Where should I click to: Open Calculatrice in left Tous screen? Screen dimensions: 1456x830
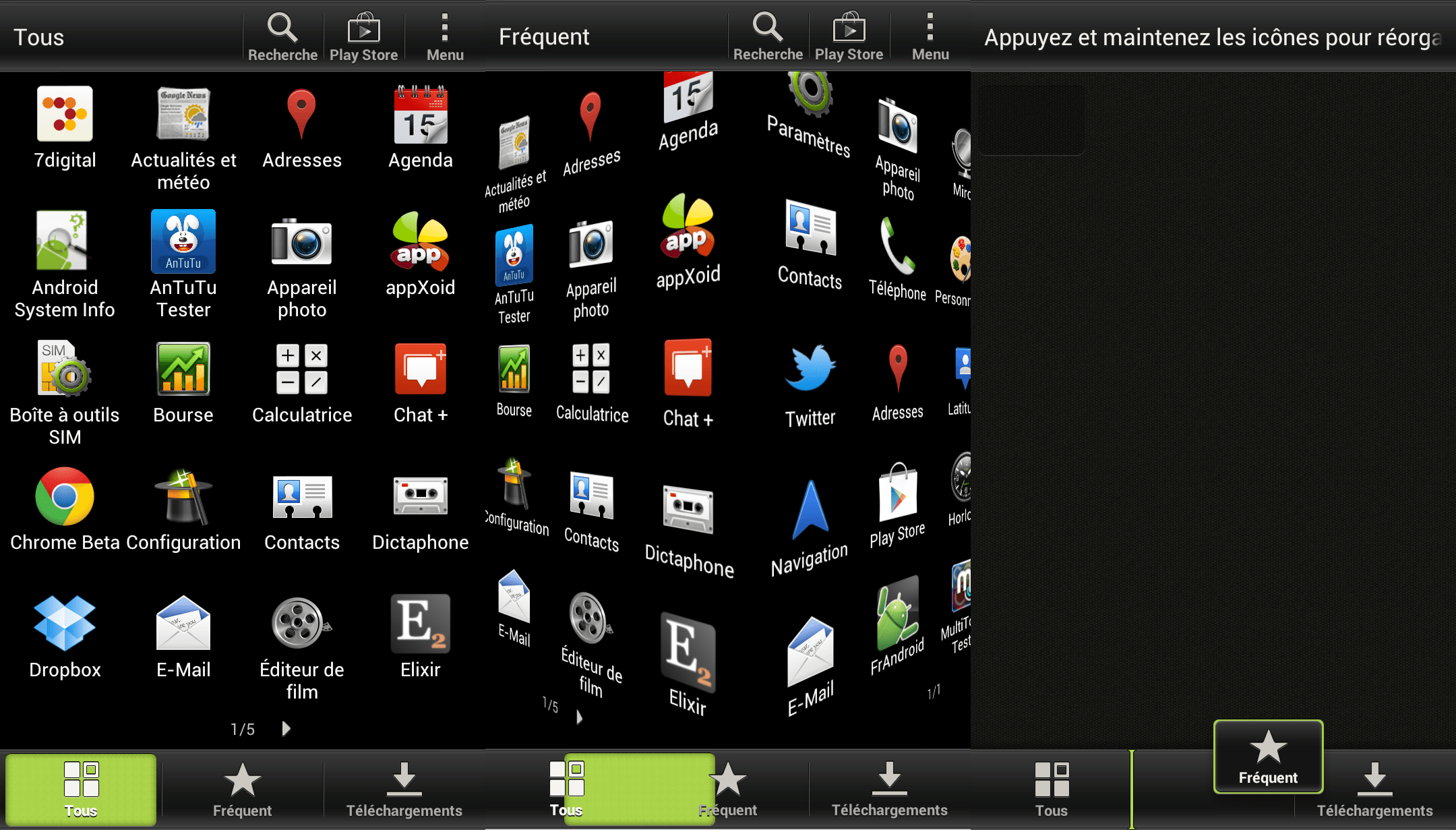(x=302, y=383)
